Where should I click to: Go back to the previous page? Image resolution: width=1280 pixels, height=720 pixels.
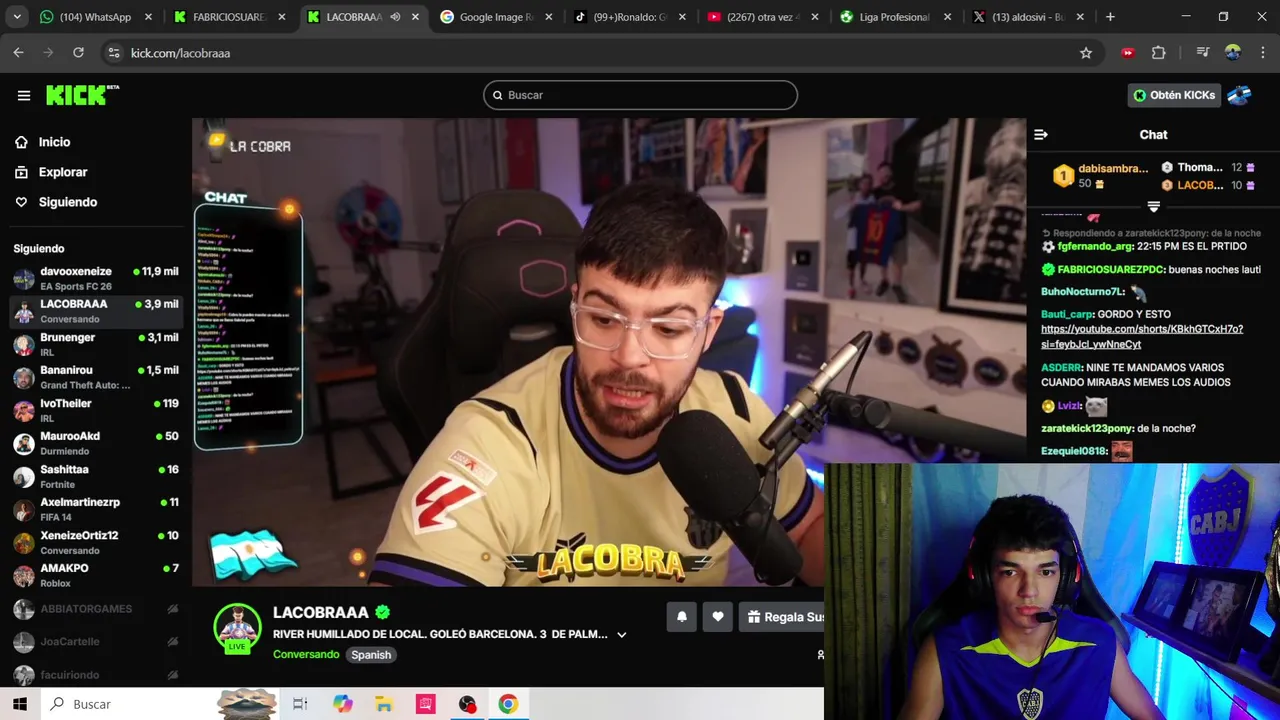tap(19, 53)
